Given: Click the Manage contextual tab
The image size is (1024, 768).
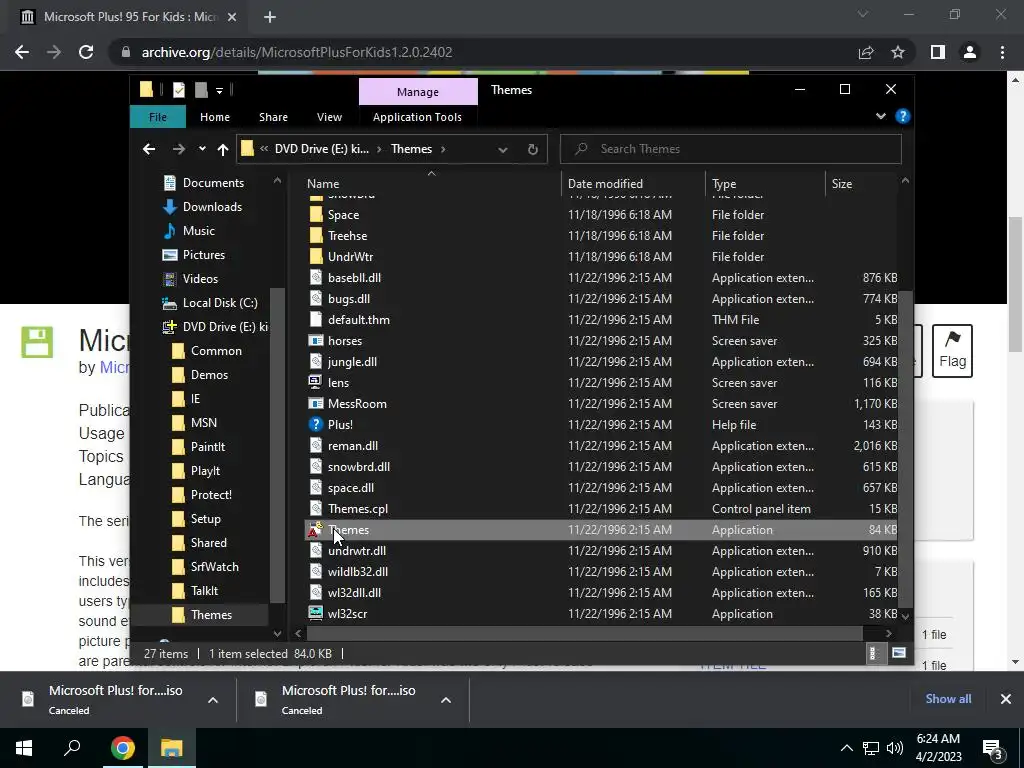Looking at the screenshot, I should coord(418,92).
